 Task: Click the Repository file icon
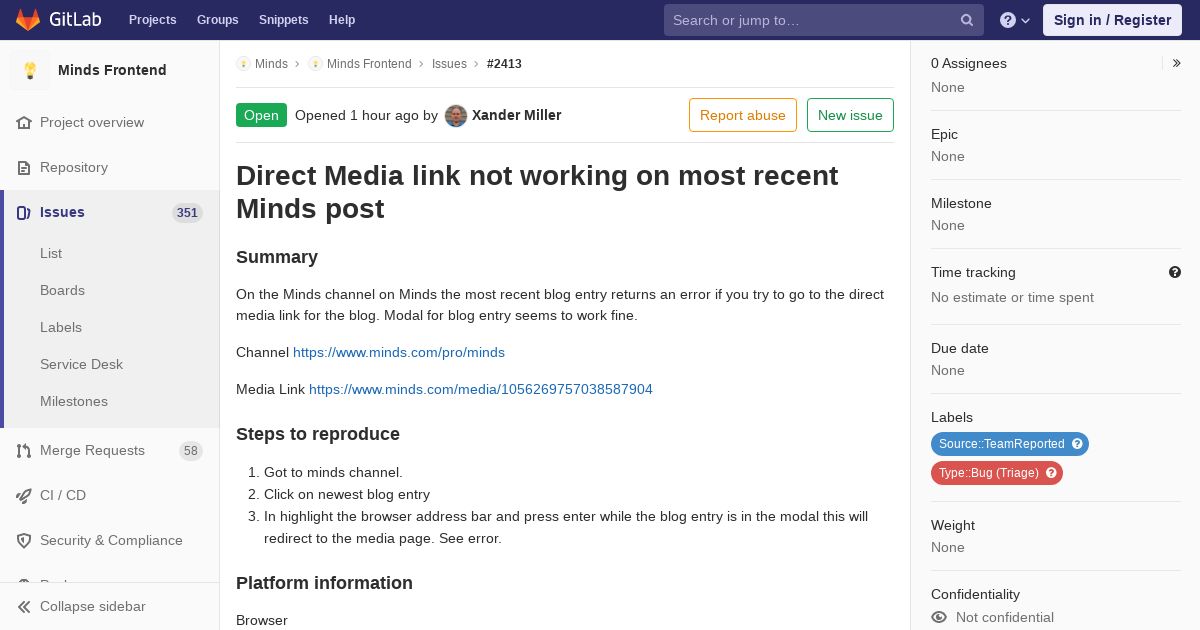[24, 167]
